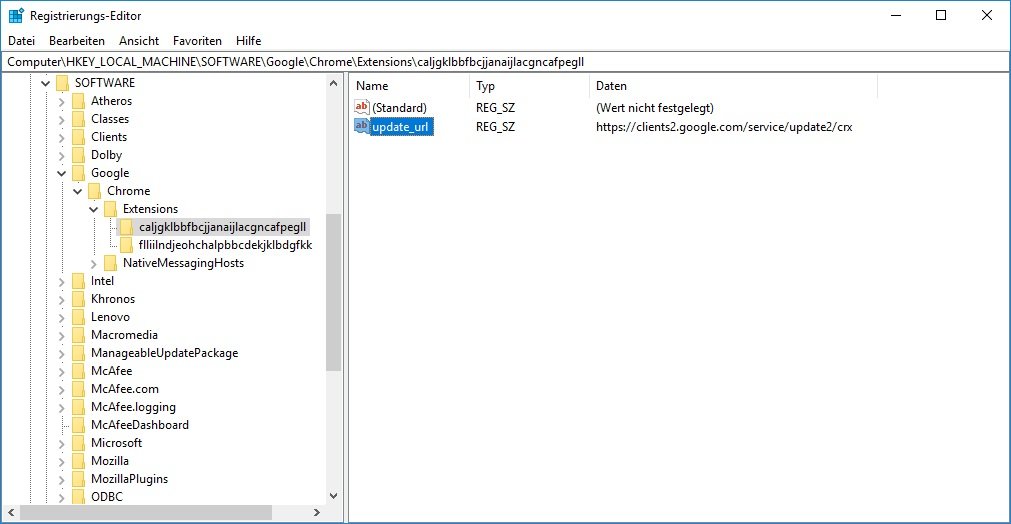This screenshot has height=524, width=1011.
Task: Click the Lenovo folder icon
Action: (x=79, y=317)
